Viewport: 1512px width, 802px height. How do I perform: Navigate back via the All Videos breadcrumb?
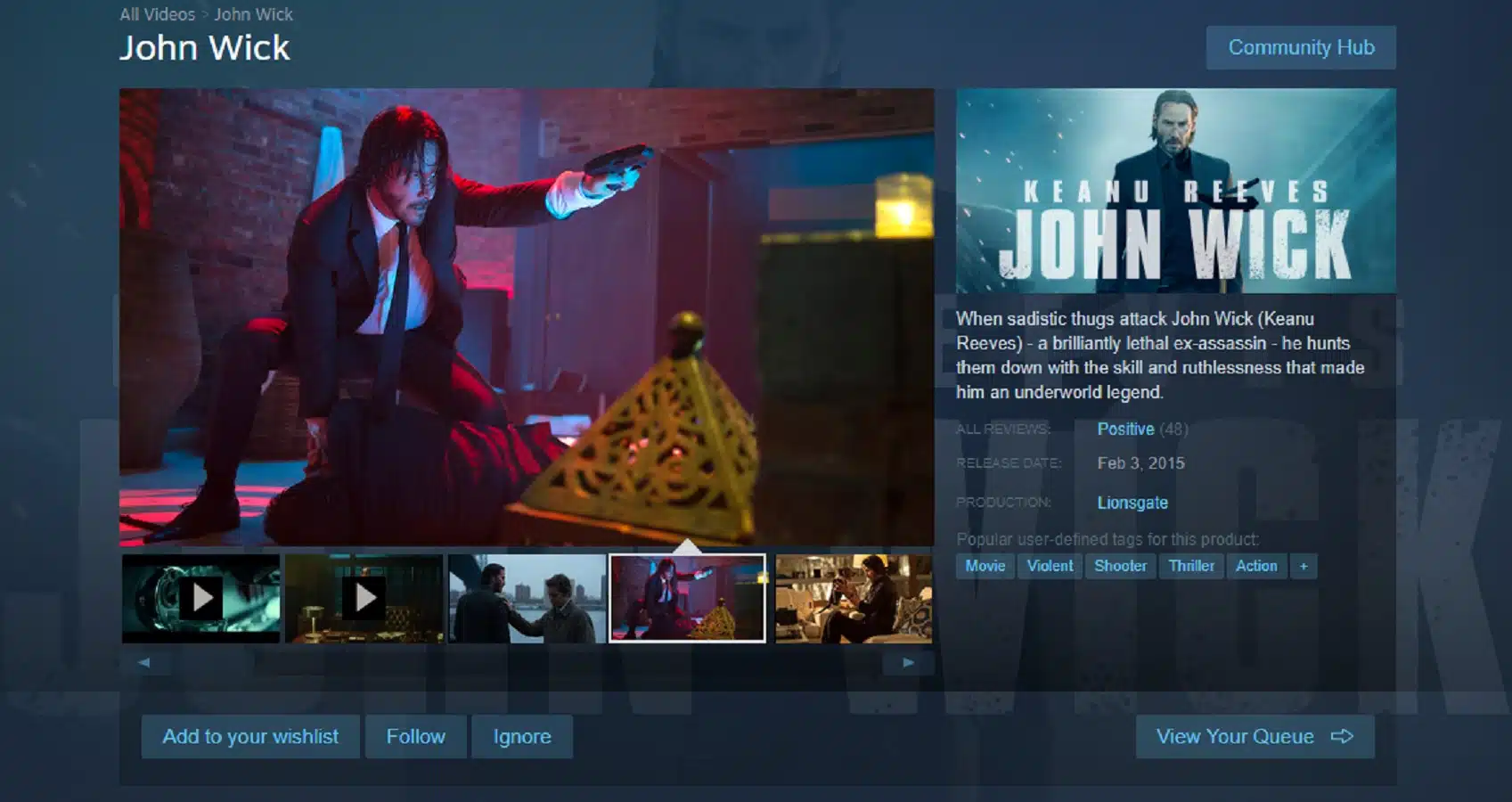158,14
